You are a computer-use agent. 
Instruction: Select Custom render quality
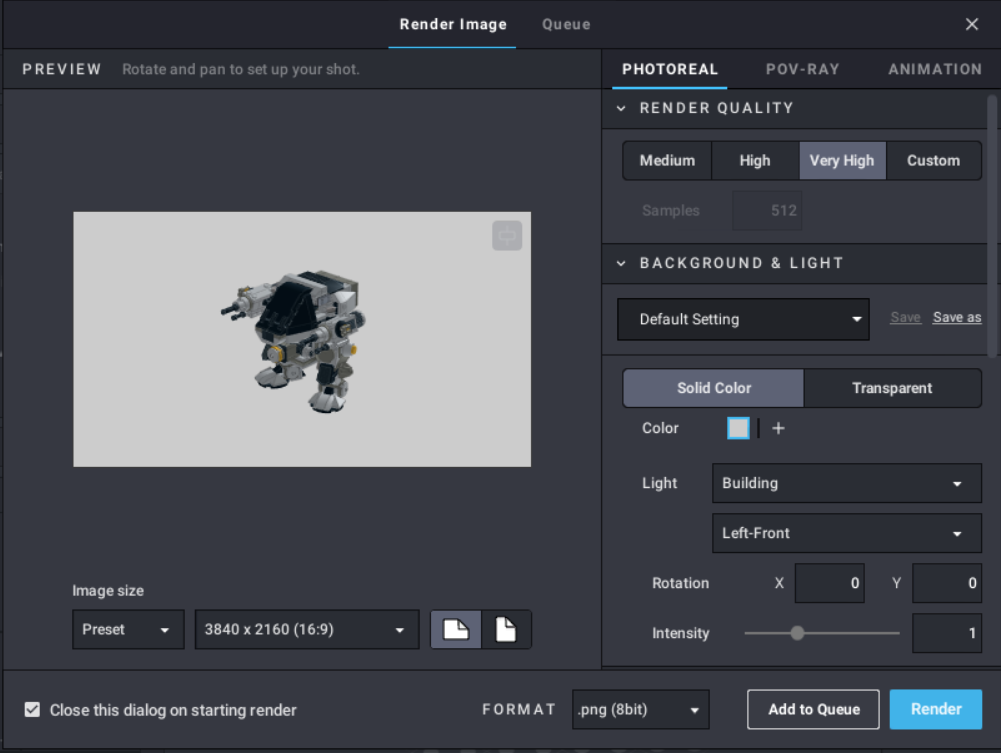pyautogui.click(x=933, y=161)
